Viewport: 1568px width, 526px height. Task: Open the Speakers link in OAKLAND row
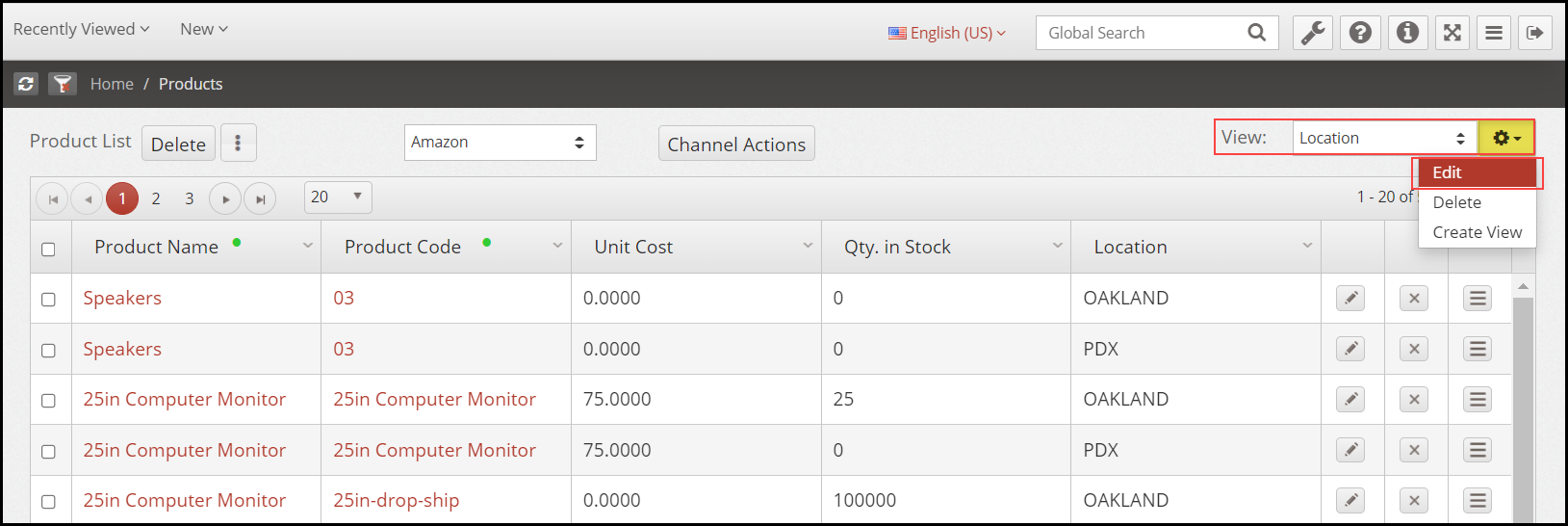[122, 299]
